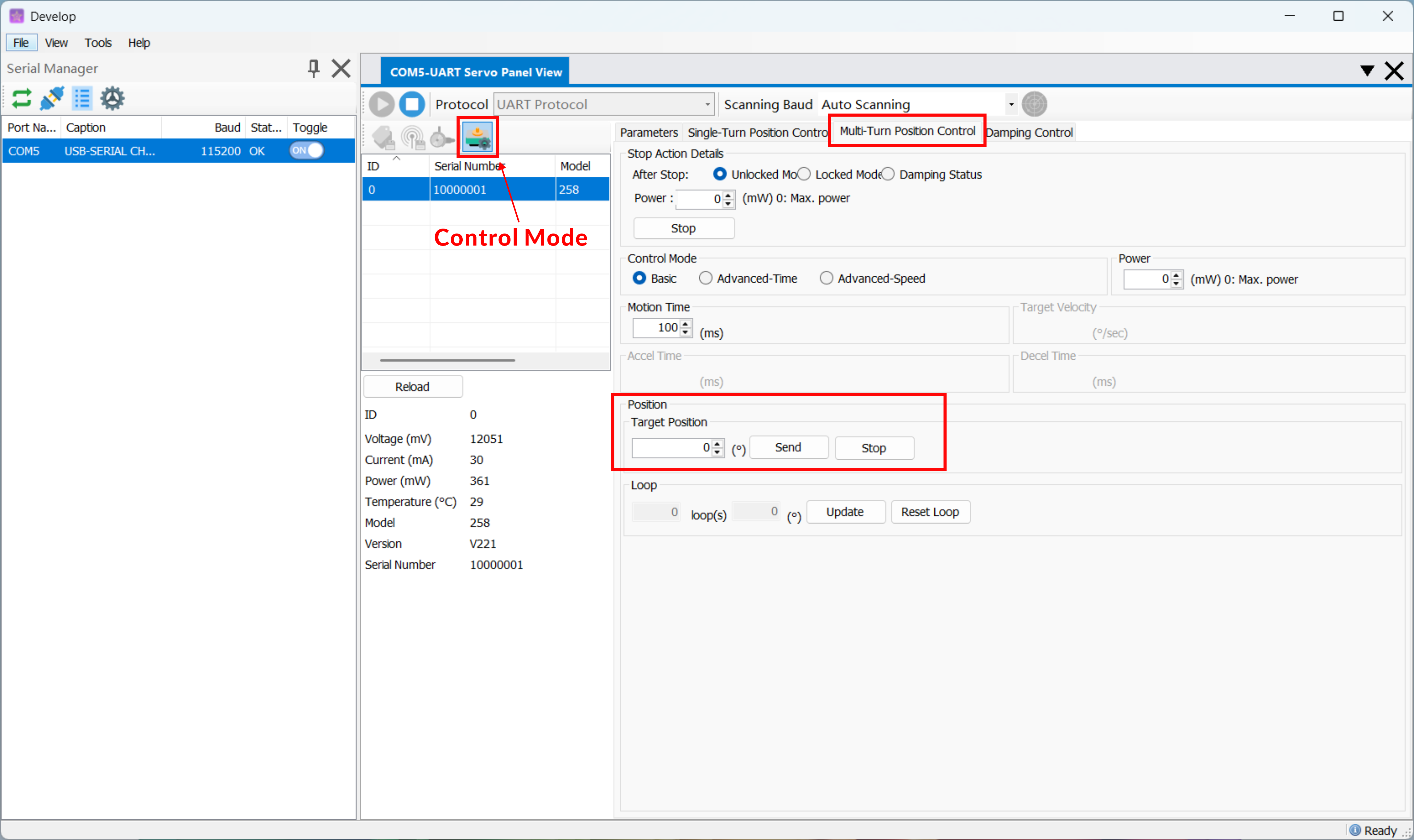This screenshot has height=840, width=1414.
Task: Click the green refresh ports icon
Action: point(22,98)
